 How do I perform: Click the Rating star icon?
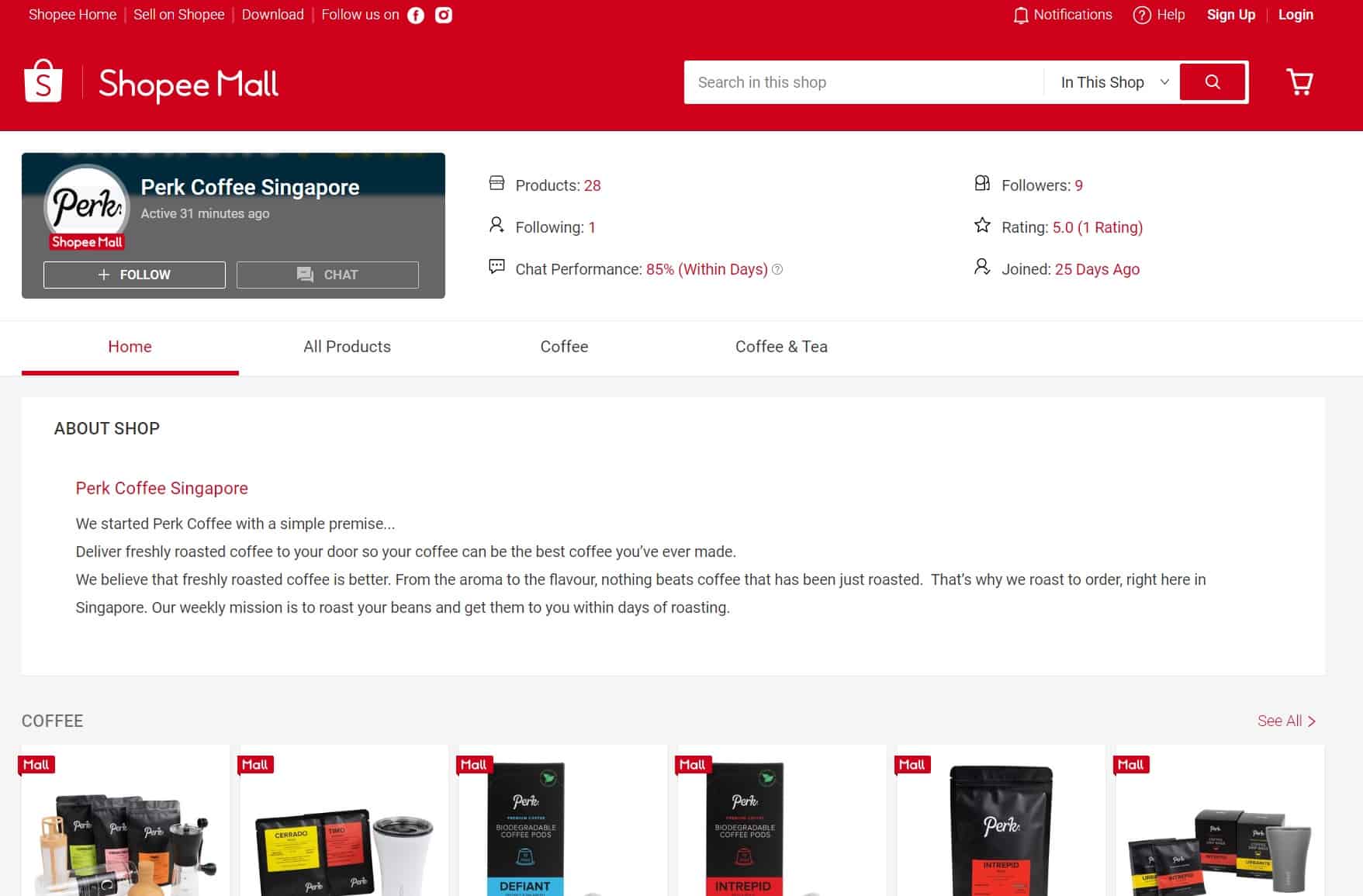click(x=982, y=226)
